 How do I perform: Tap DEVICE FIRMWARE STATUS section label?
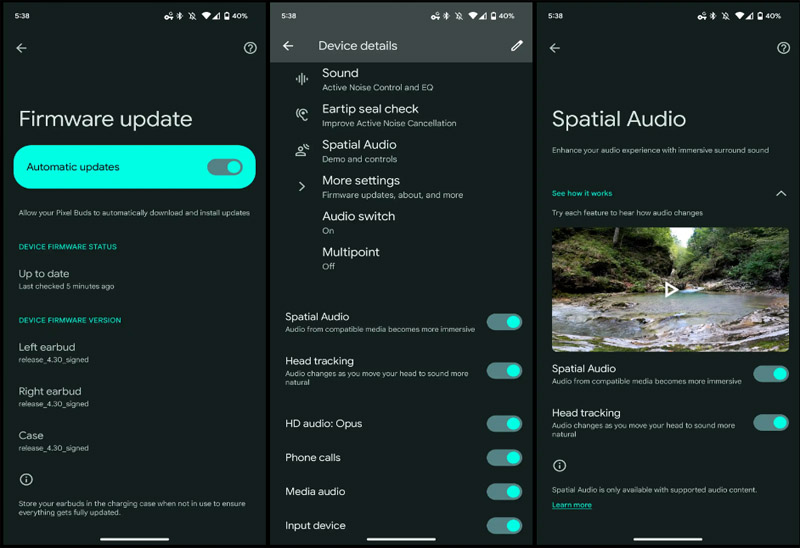(x=67, y=247)
